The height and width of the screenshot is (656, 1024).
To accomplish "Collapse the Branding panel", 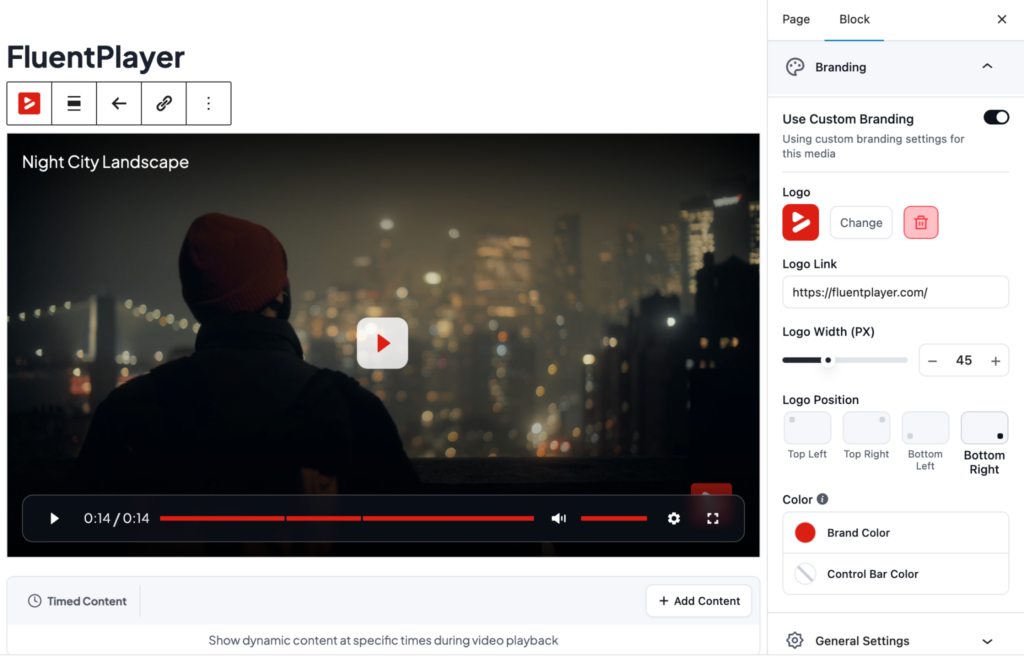I will click(x=987, y=67).
